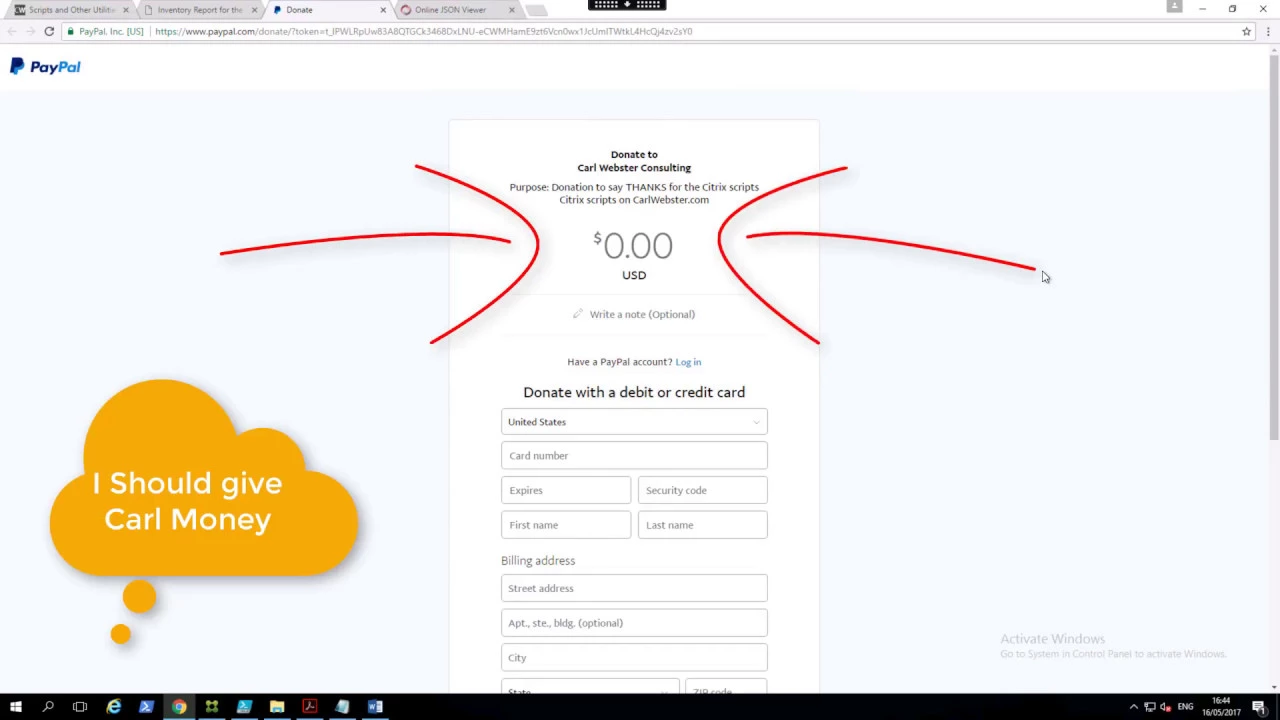Open a new browser tab
This screenshot has height=720, width=1280.
[536, 10]
